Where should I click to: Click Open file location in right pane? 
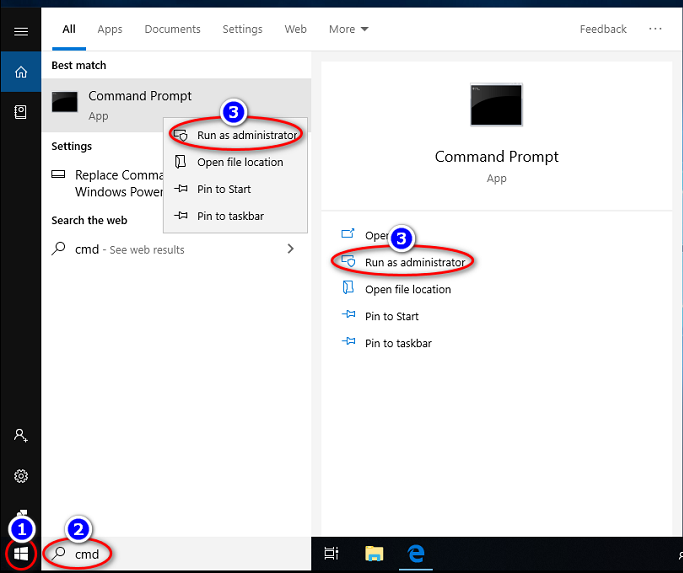tap(407, 290)
